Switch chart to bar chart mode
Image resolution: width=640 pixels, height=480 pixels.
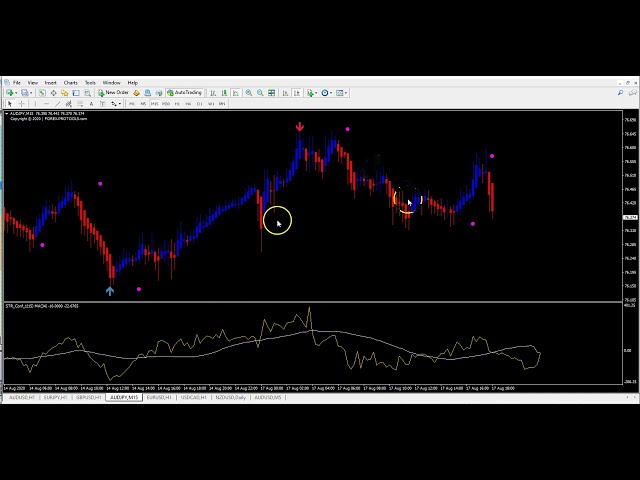(213, 93)
